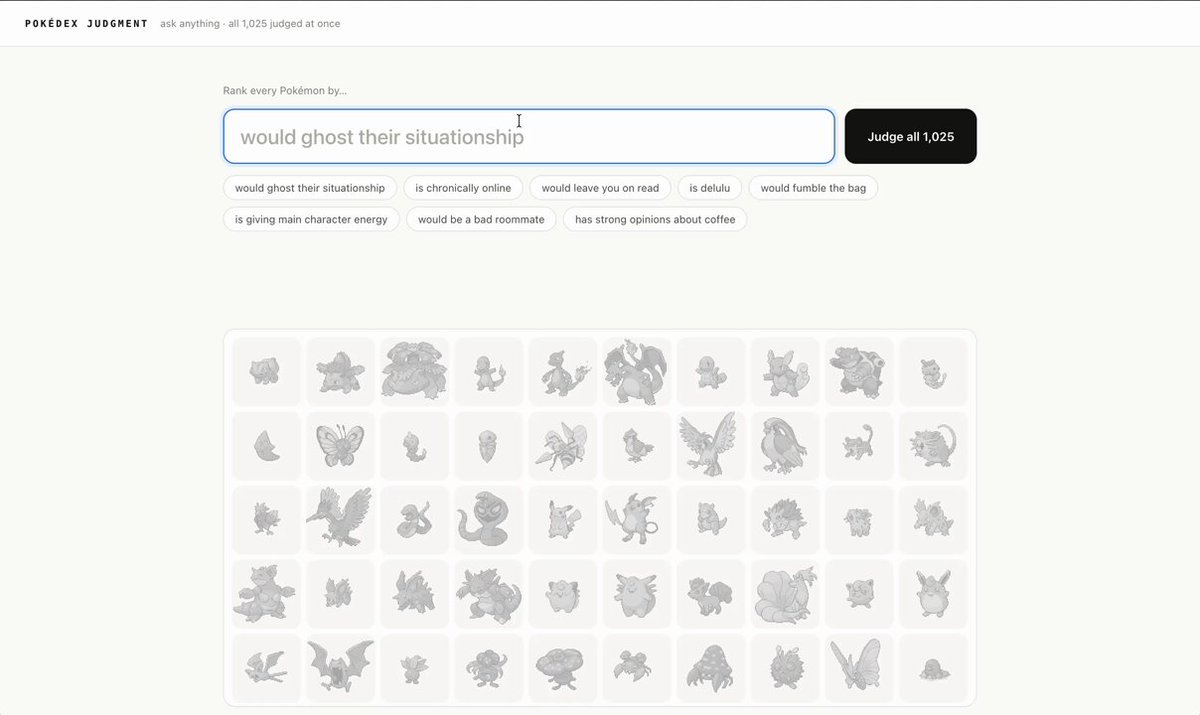Select the Nidoking tile
The height and width of the screenshot is (715, 1200).
(489, 594)
